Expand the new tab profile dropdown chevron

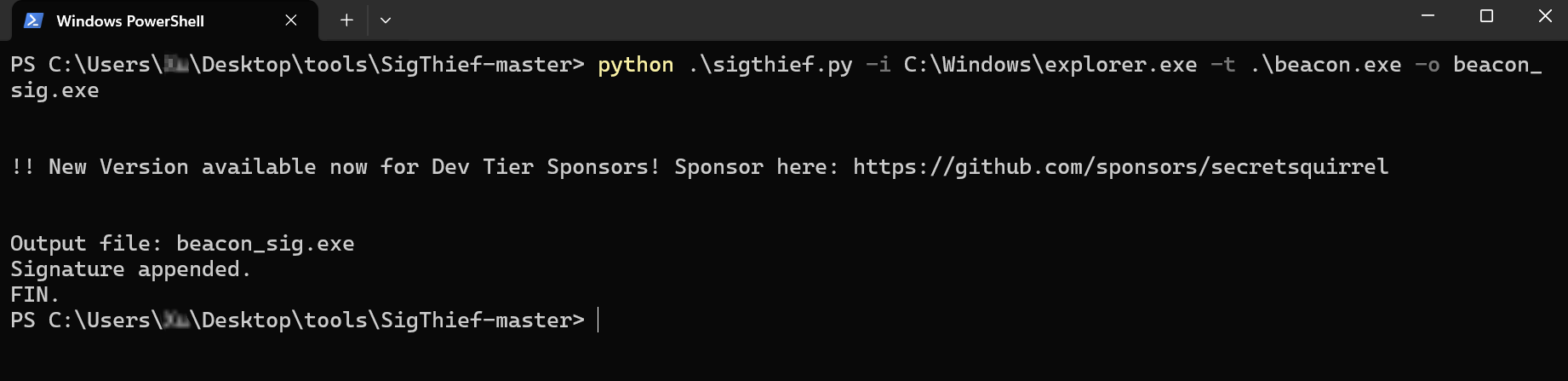tap(386, 20)
